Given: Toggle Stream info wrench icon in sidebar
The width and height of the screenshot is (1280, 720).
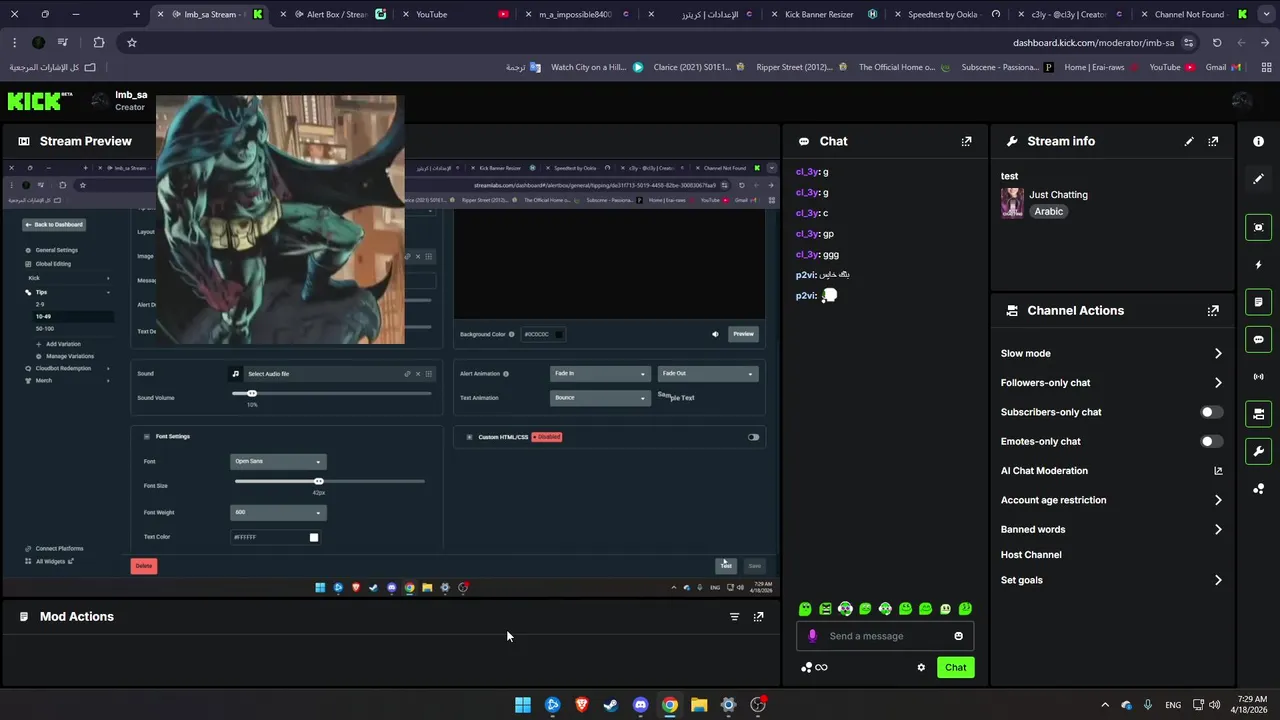Looking at the screenshot, I should (1258, 451).
